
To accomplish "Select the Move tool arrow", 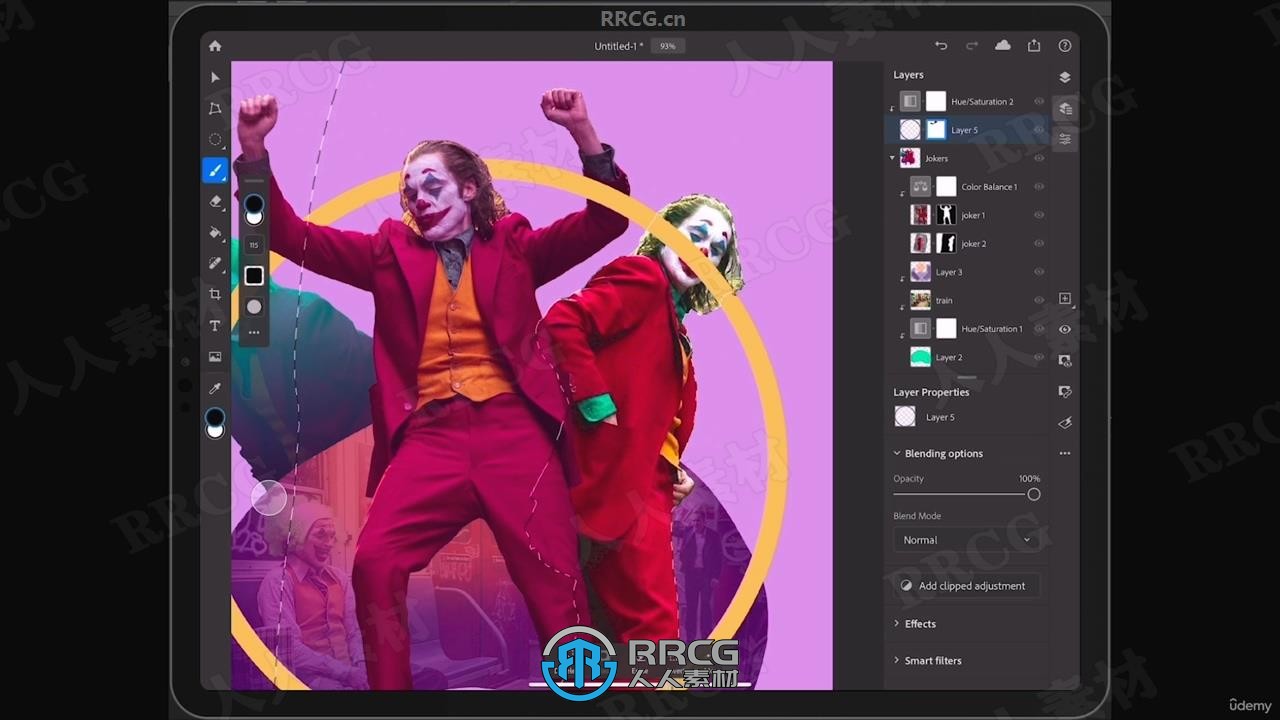I will click(x=215, y=77).
